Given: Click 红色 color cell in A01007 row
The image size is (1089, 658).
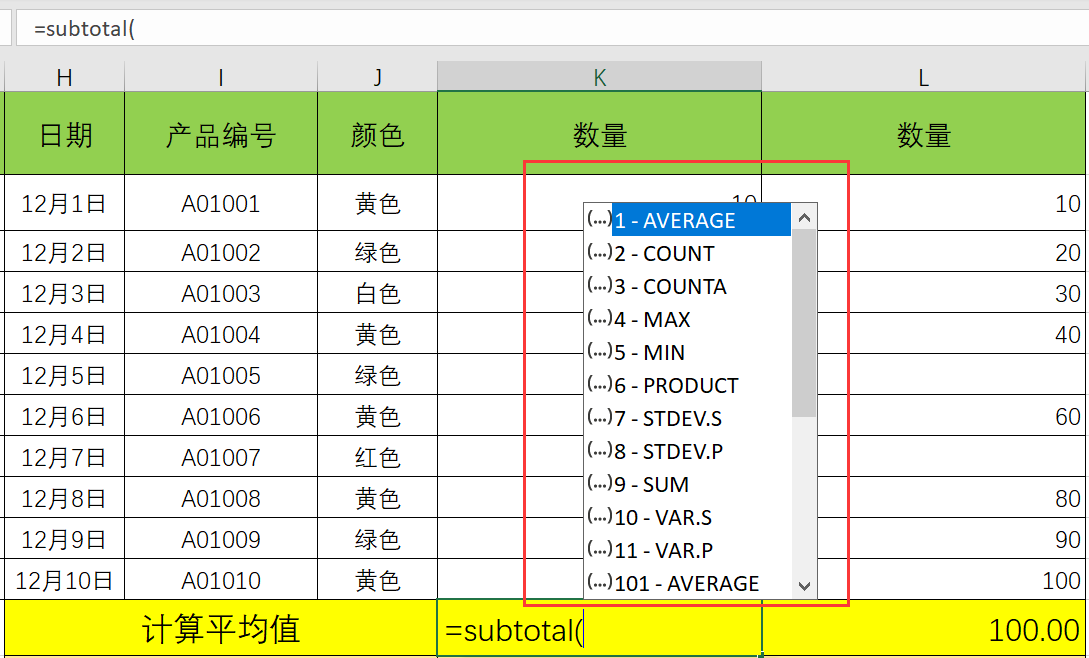Looking at the screenshot, I should tap(377, 457).
